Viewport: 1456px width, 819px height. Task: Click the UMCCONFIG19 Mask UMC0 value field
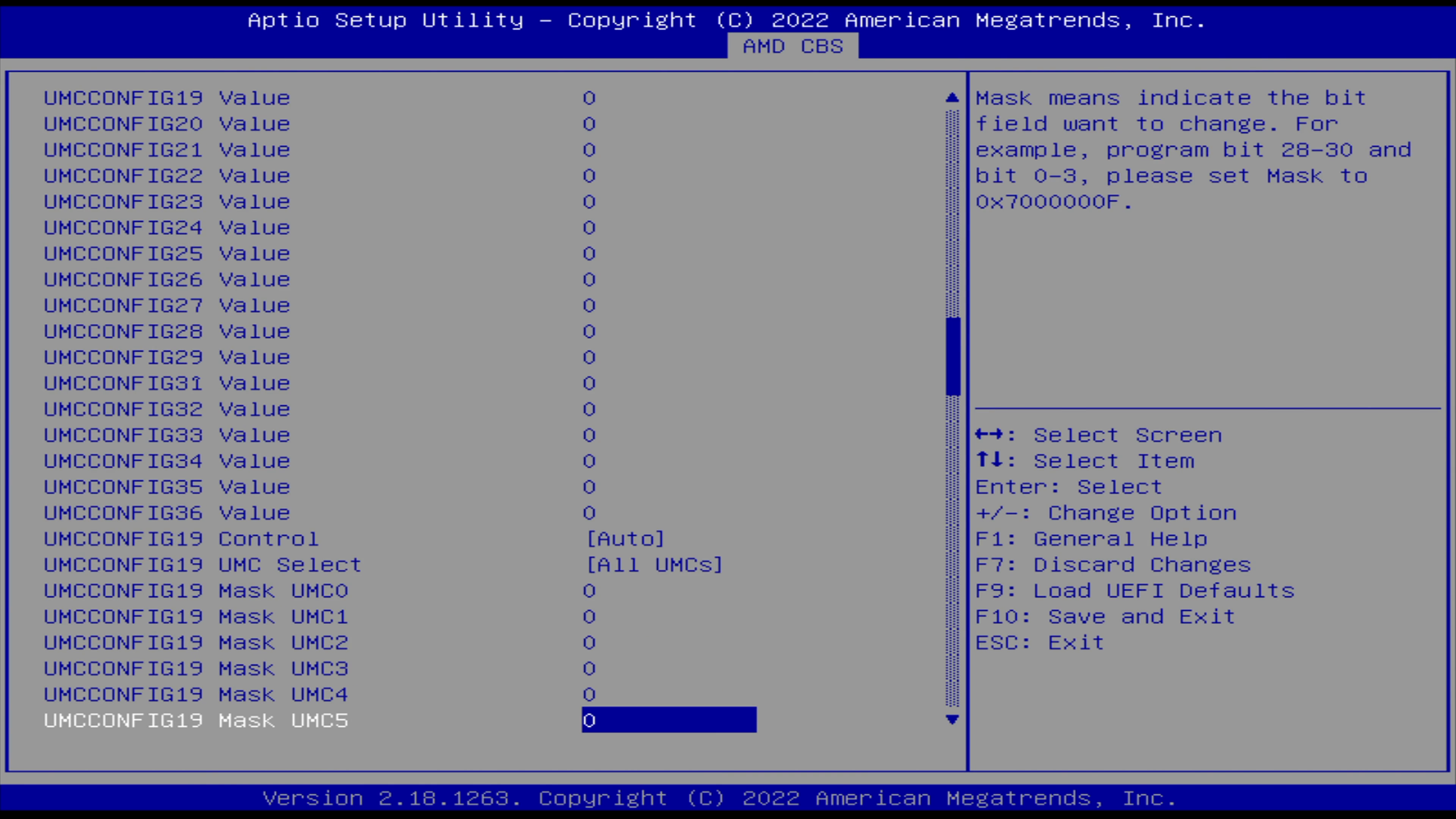(589, 591)
